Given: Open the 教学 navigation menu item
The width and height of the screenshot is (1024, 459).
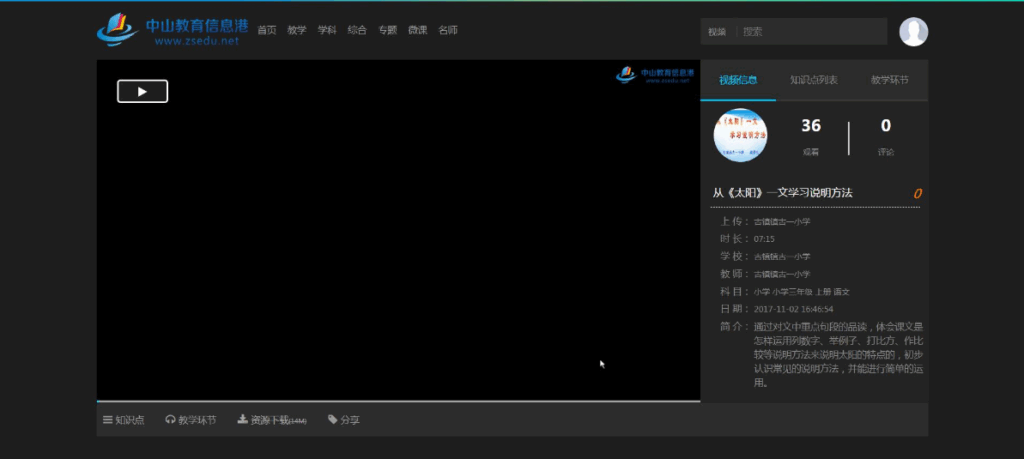Looking at the screenshot, I should click(x=297, y=31).
